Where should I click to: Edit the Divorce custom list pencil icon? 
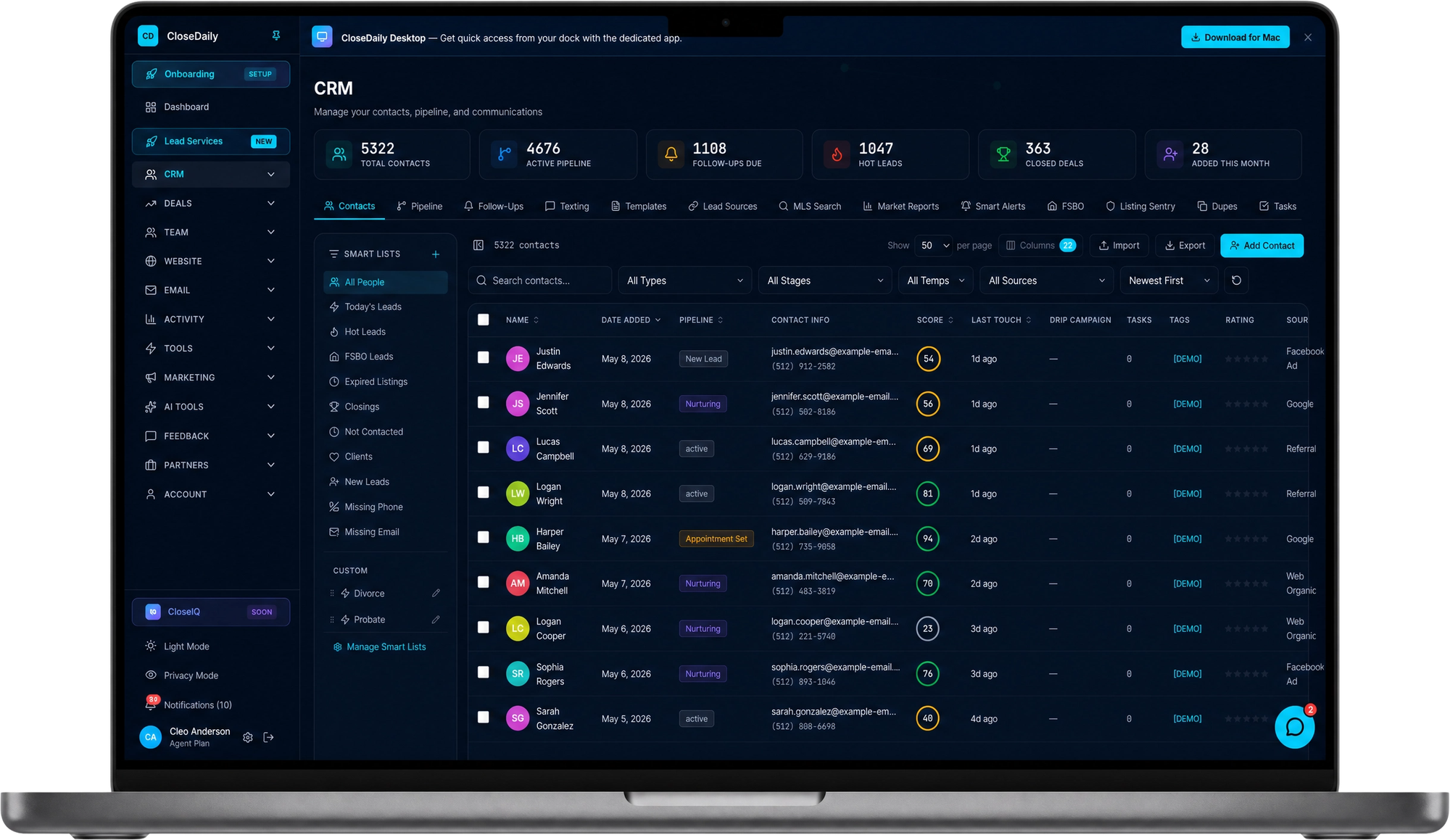pyautogui.click(x=436, y=593)
